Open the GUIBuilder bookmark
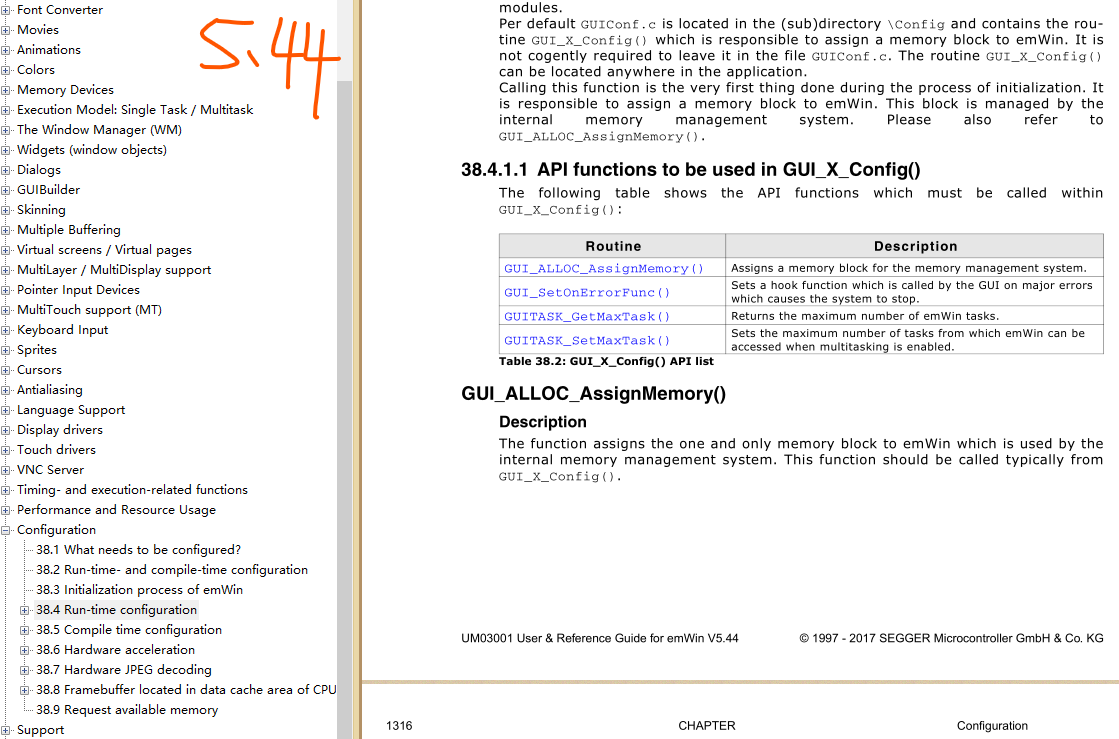 pyautogui.click(x=49, y=190)
